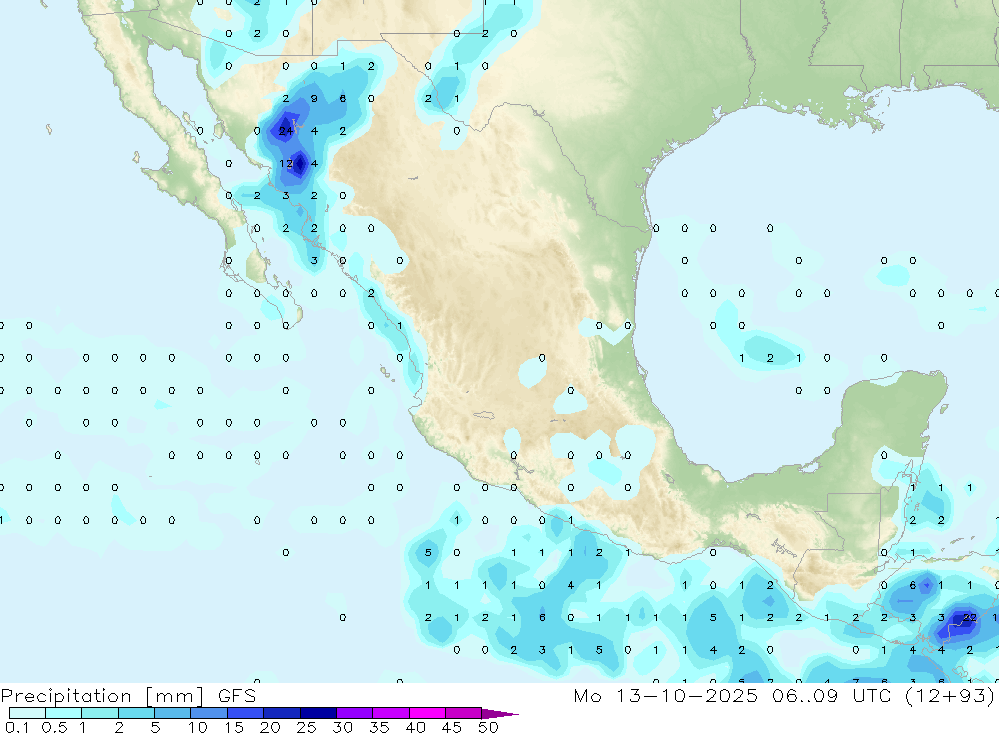Click legend label "0.5"

coord(54,727)
